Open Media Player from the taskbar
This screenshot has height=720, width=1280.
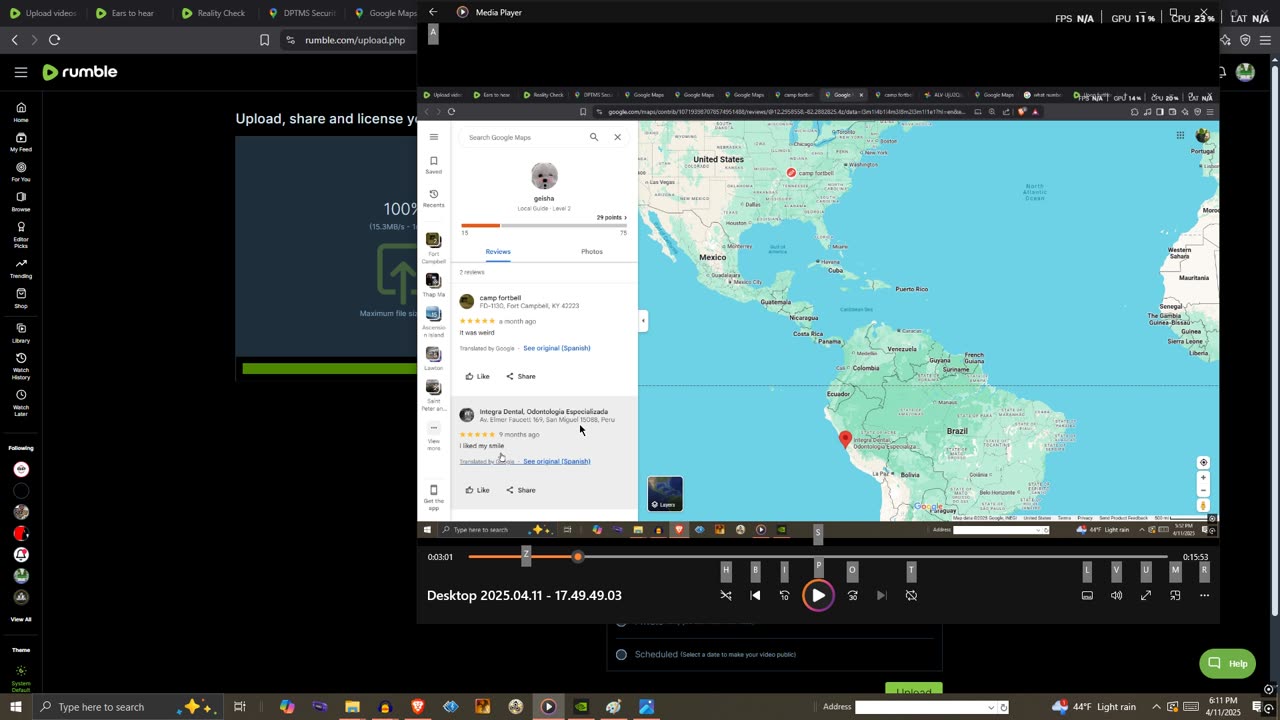548,707
